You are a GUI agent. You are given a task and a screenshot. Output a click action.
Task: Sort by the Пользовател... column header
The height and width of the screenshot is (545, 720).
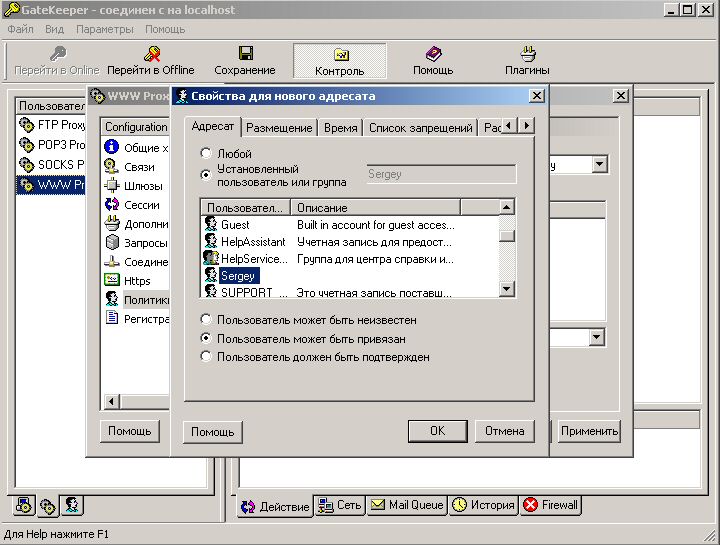pos(245,208)
